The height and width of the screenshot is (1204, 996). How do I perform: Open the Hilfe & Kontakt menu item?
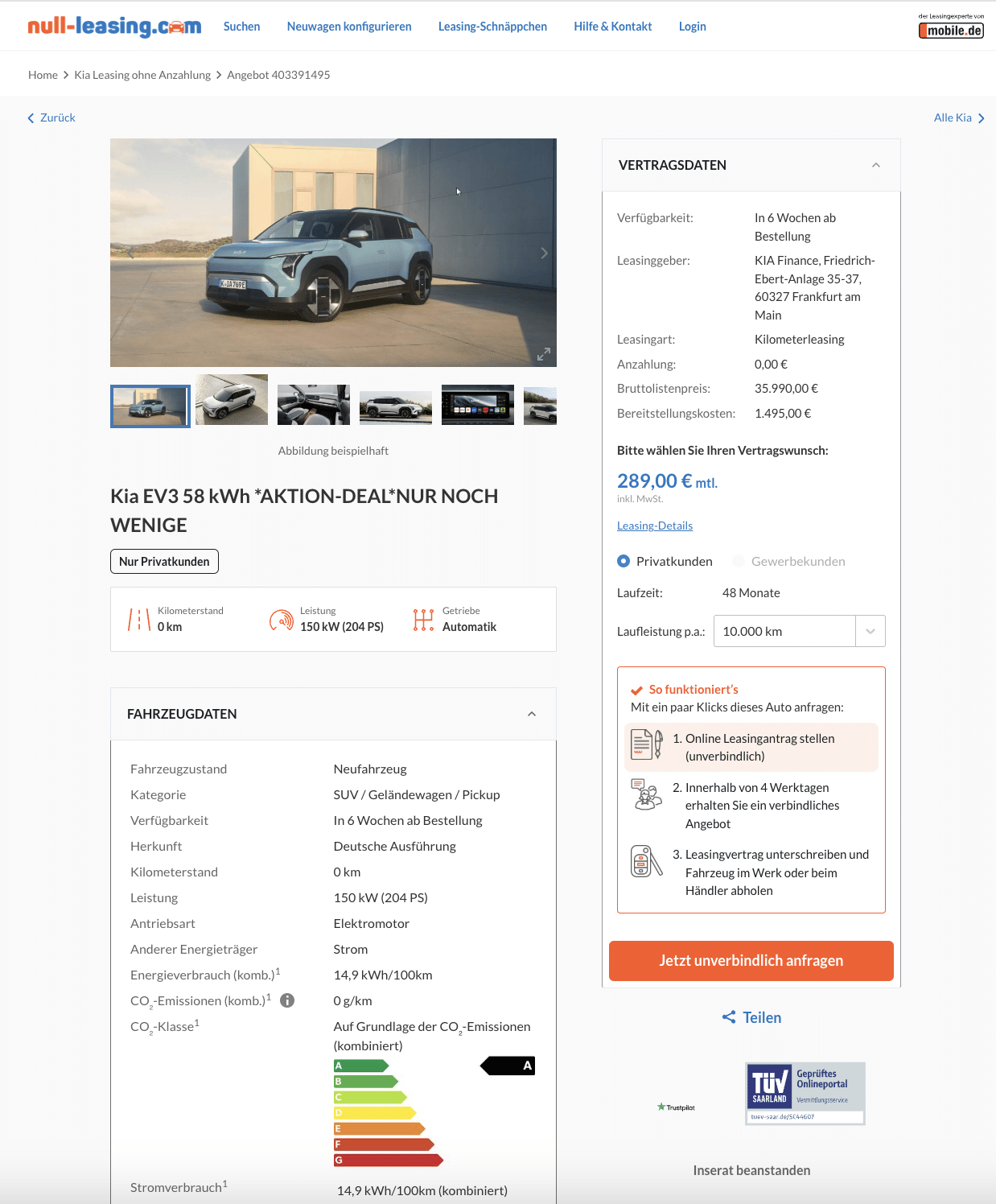click(x=613, y=27)
